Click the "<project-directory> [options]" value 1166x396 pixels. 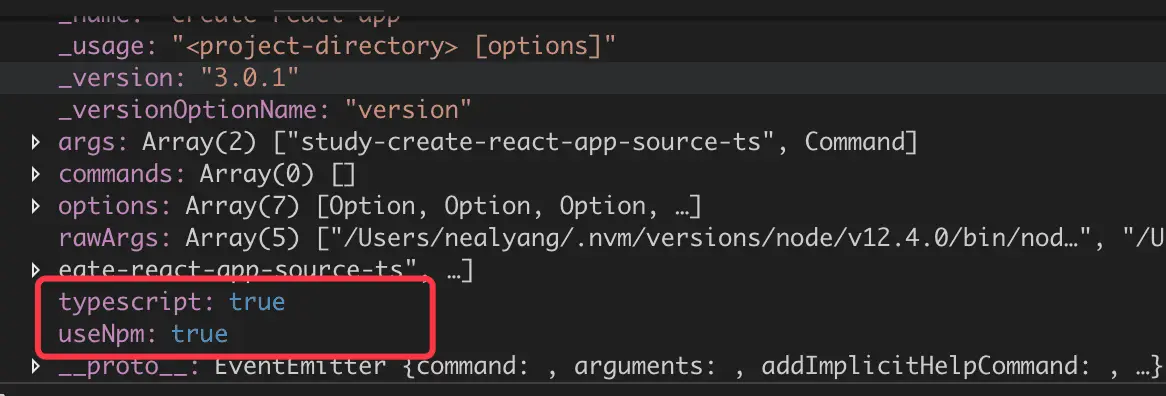pos(395,46)
